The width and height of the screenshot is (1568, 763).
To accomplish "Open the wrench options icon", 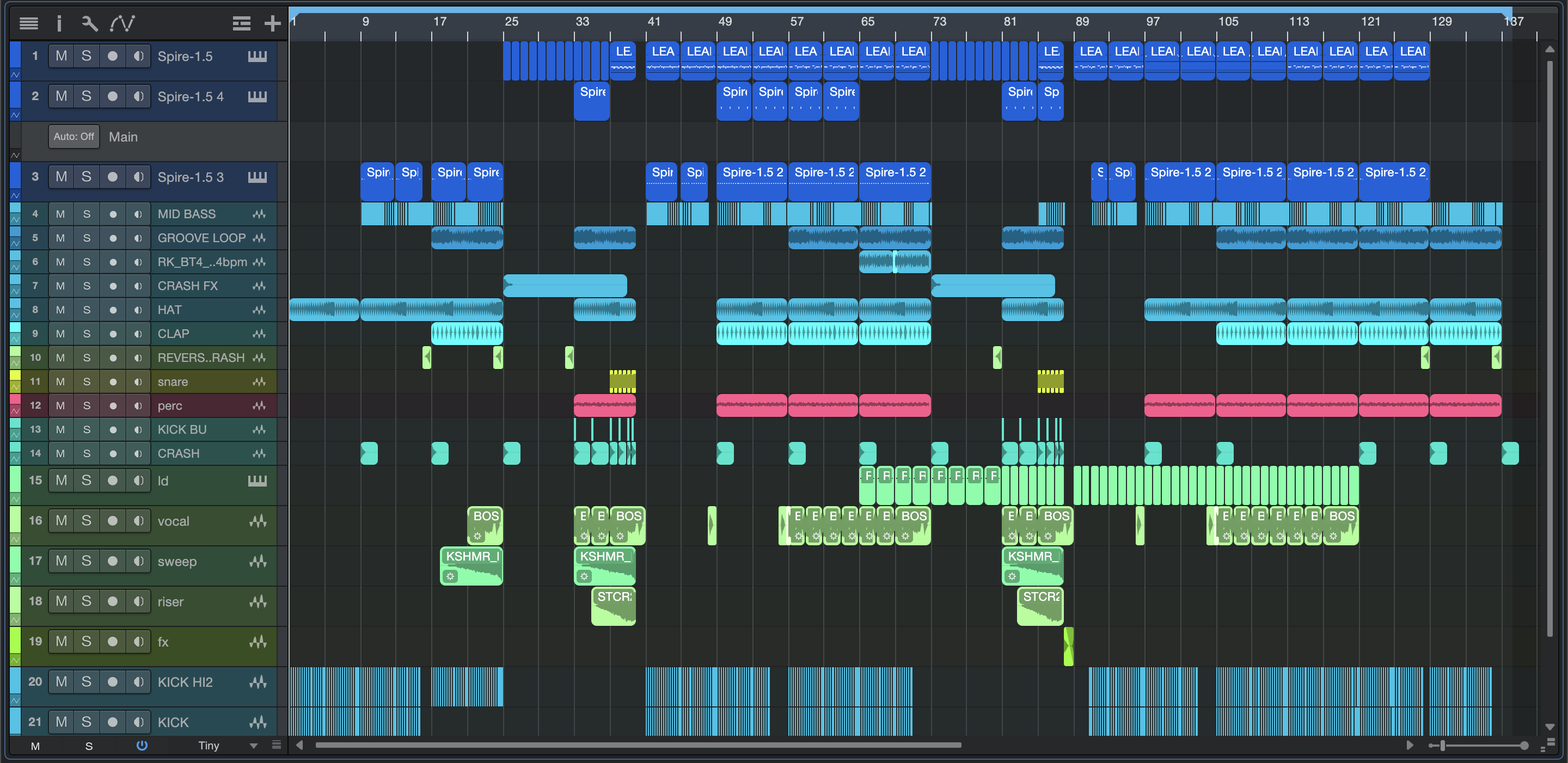I will click(89, 23).
